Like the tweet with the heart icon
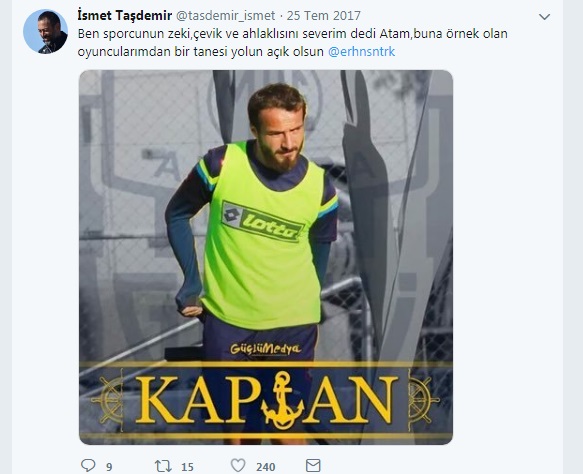The image size is (583, 474). [x=238, y=465]
